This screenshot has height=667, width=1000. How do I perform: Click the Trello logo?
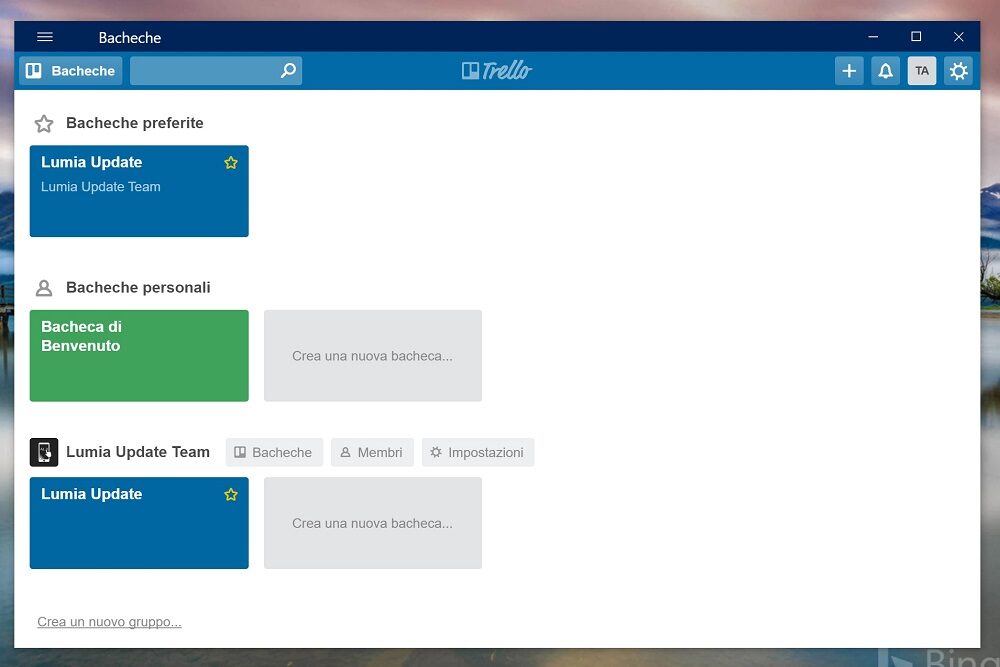click(497, 70)
